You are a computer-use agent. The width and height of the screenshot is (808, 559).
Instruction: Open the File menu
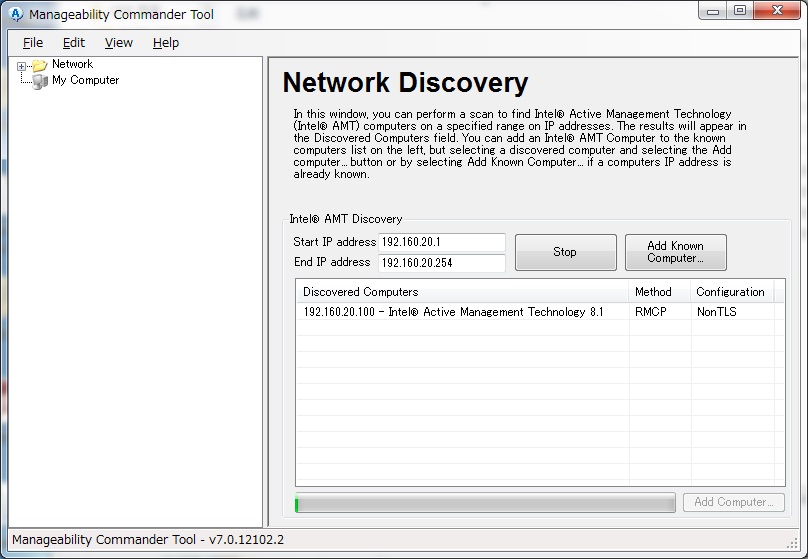(x=33, y=43)
